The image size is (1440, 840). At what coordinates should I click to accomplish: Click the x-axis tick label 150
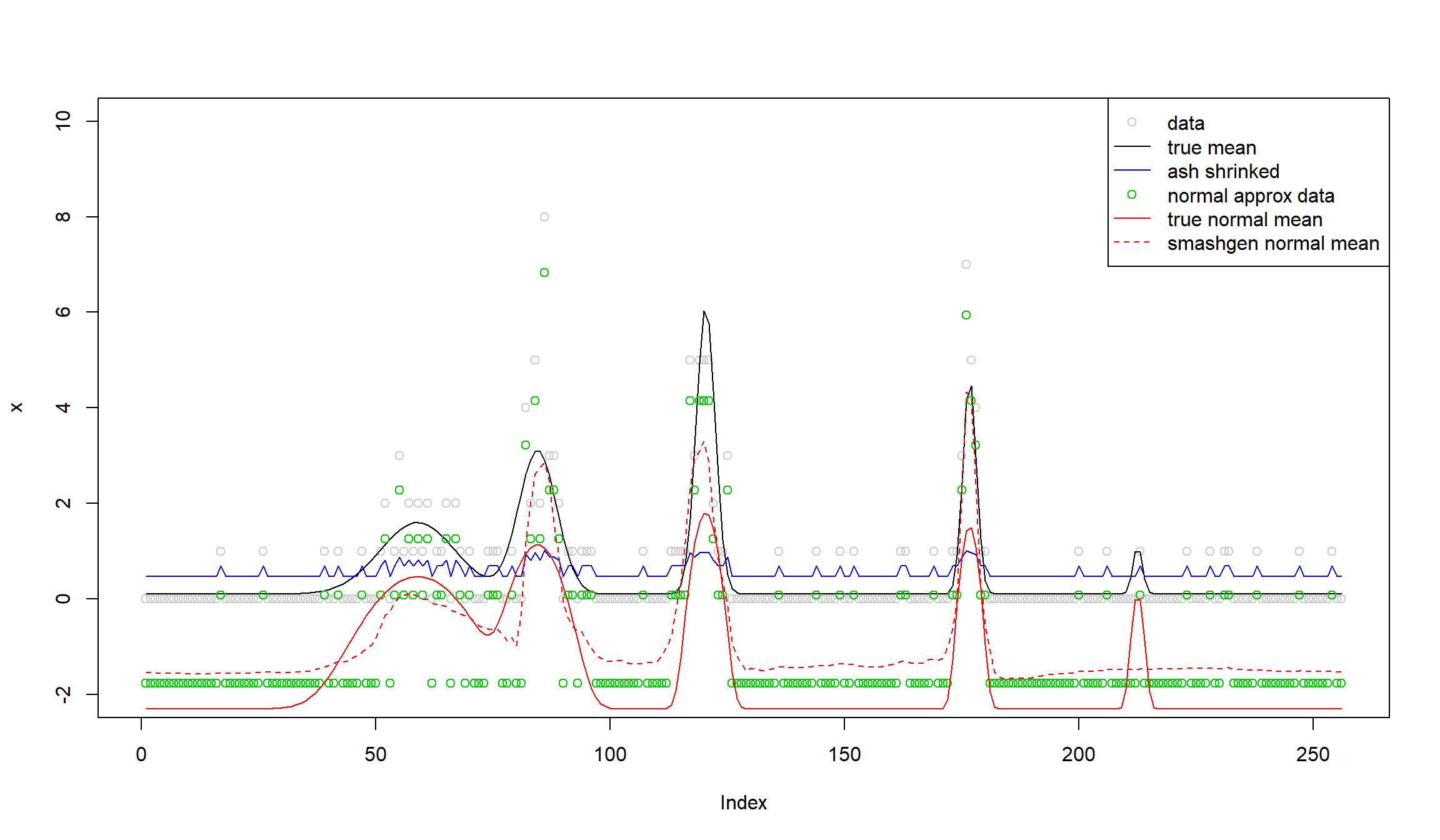tap(844, 754)
